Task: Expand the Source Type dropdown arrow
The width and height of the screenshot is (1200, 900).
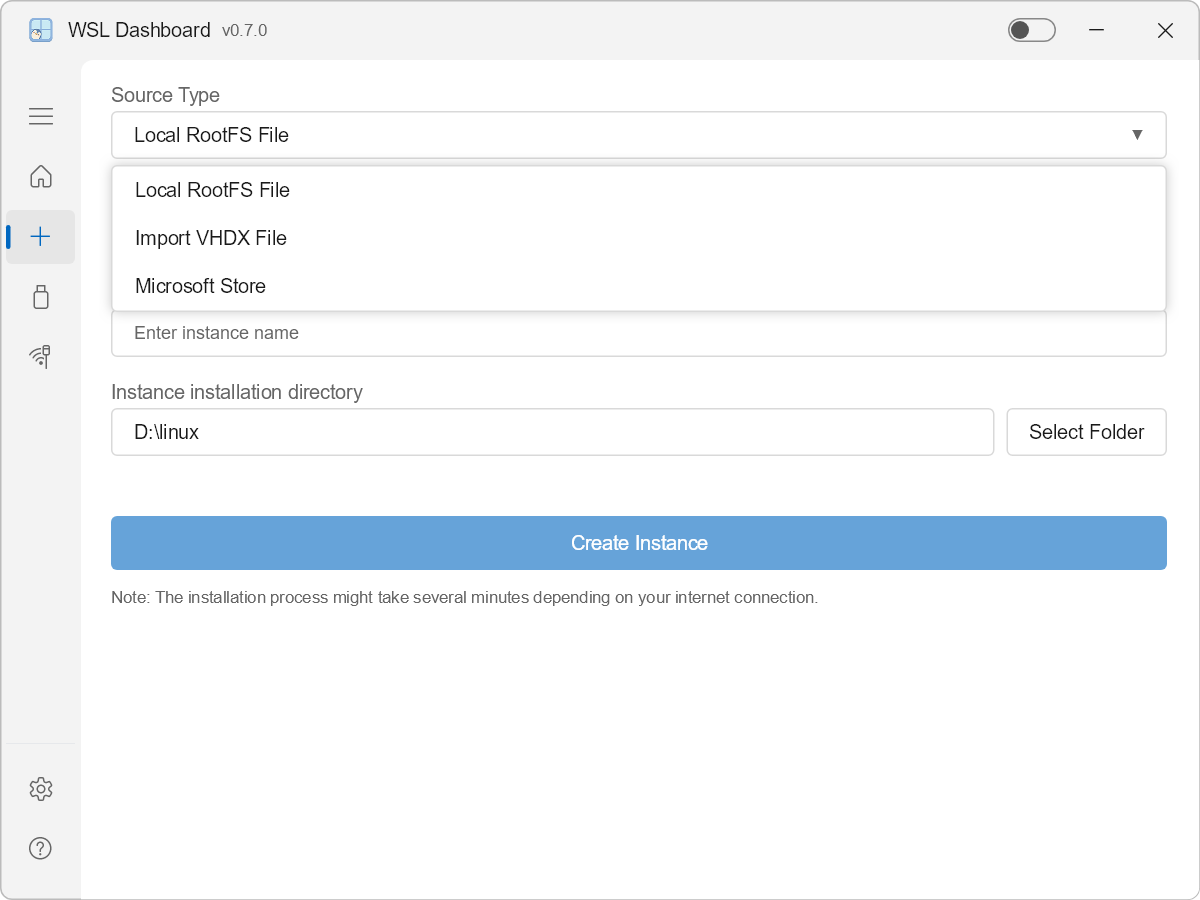Action: click(x=1137, y=134)
